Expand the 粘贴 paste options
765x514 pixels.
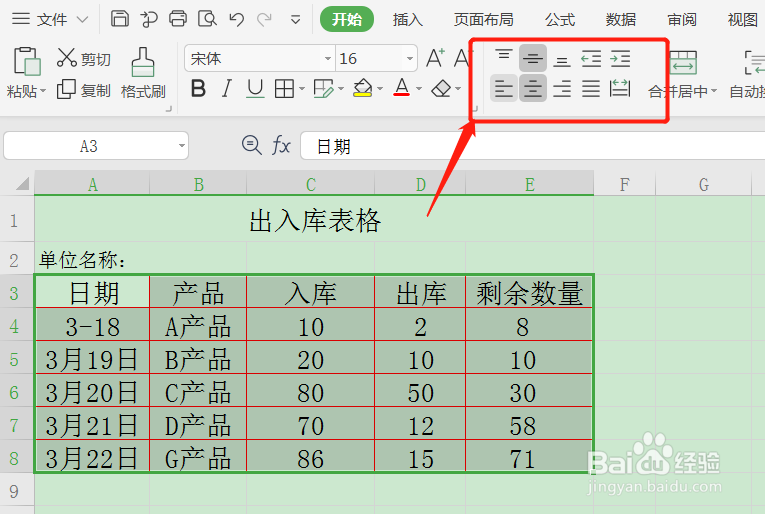[43, 91]
